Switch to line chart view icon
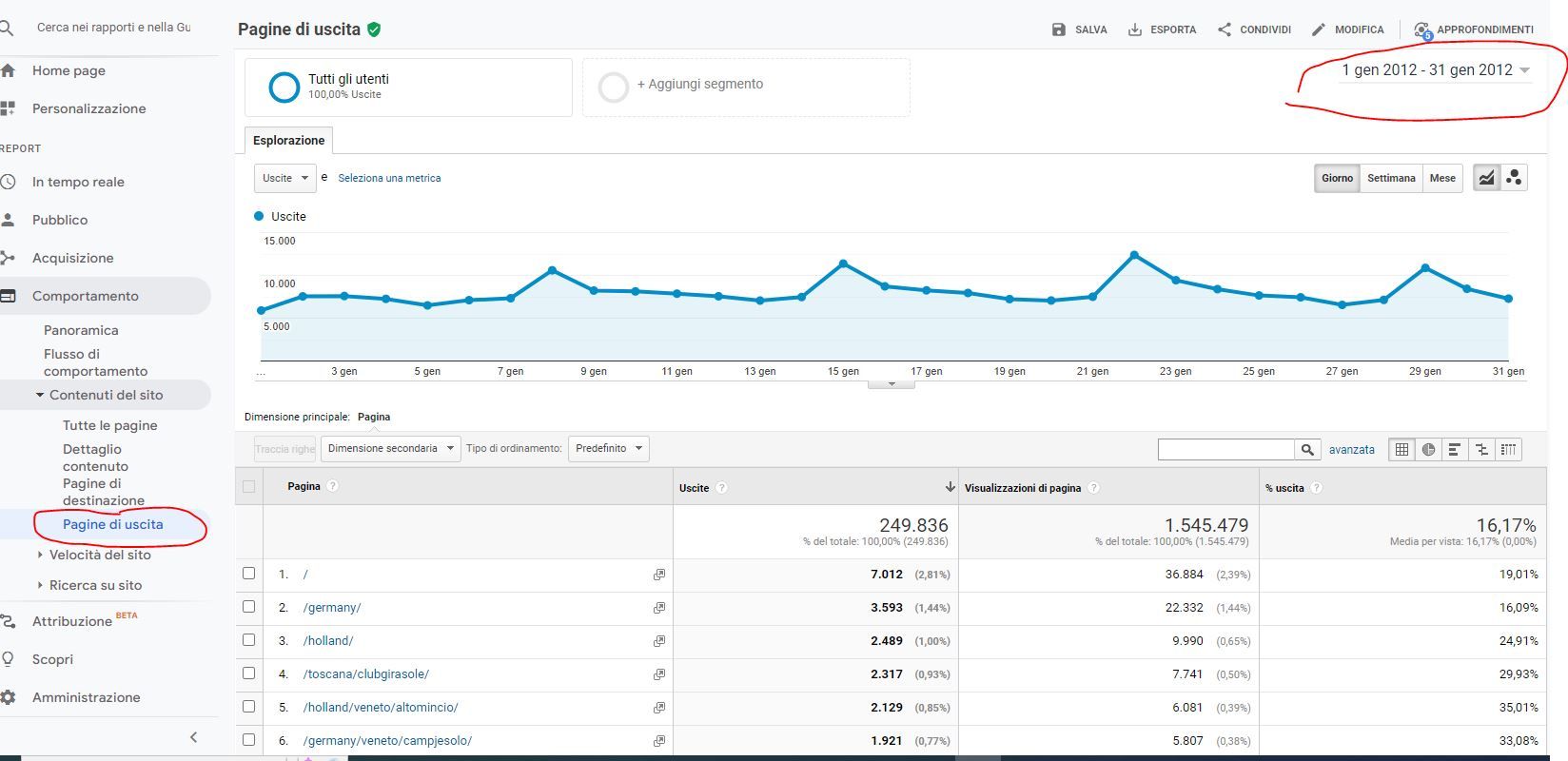Screen dimensions: 1568x761 [x=1486, y=178]
